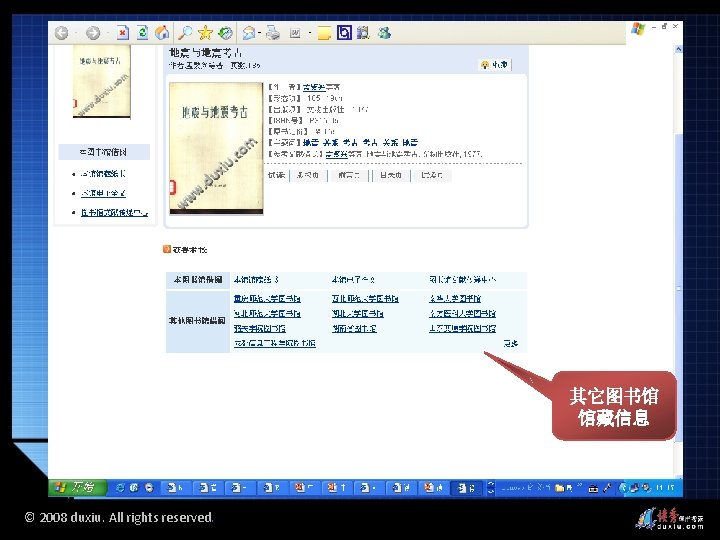
Task: Open the 湖北大学图书馆 library link
Action: click(357, 314)
